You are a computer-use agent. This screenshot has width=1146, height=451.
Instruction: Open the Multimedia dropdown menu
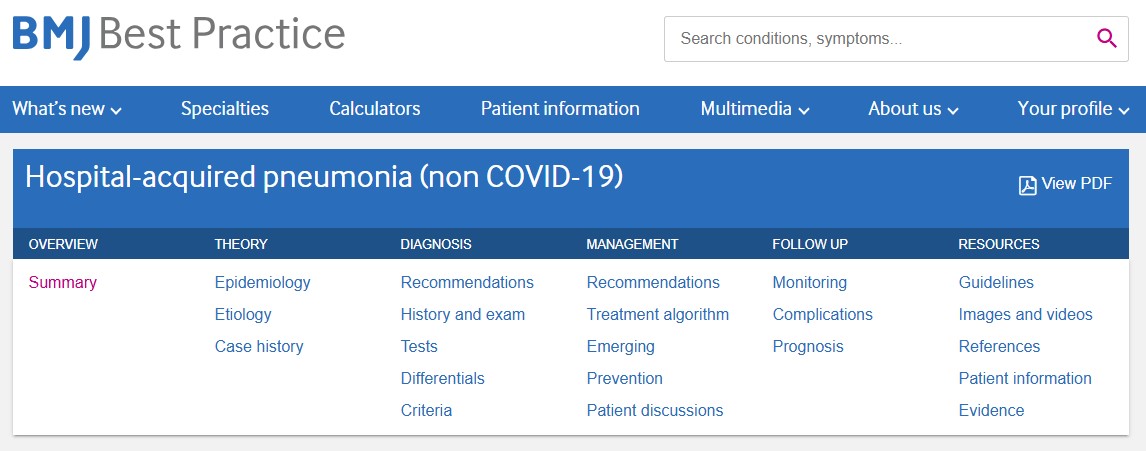(x=755, y=109)
